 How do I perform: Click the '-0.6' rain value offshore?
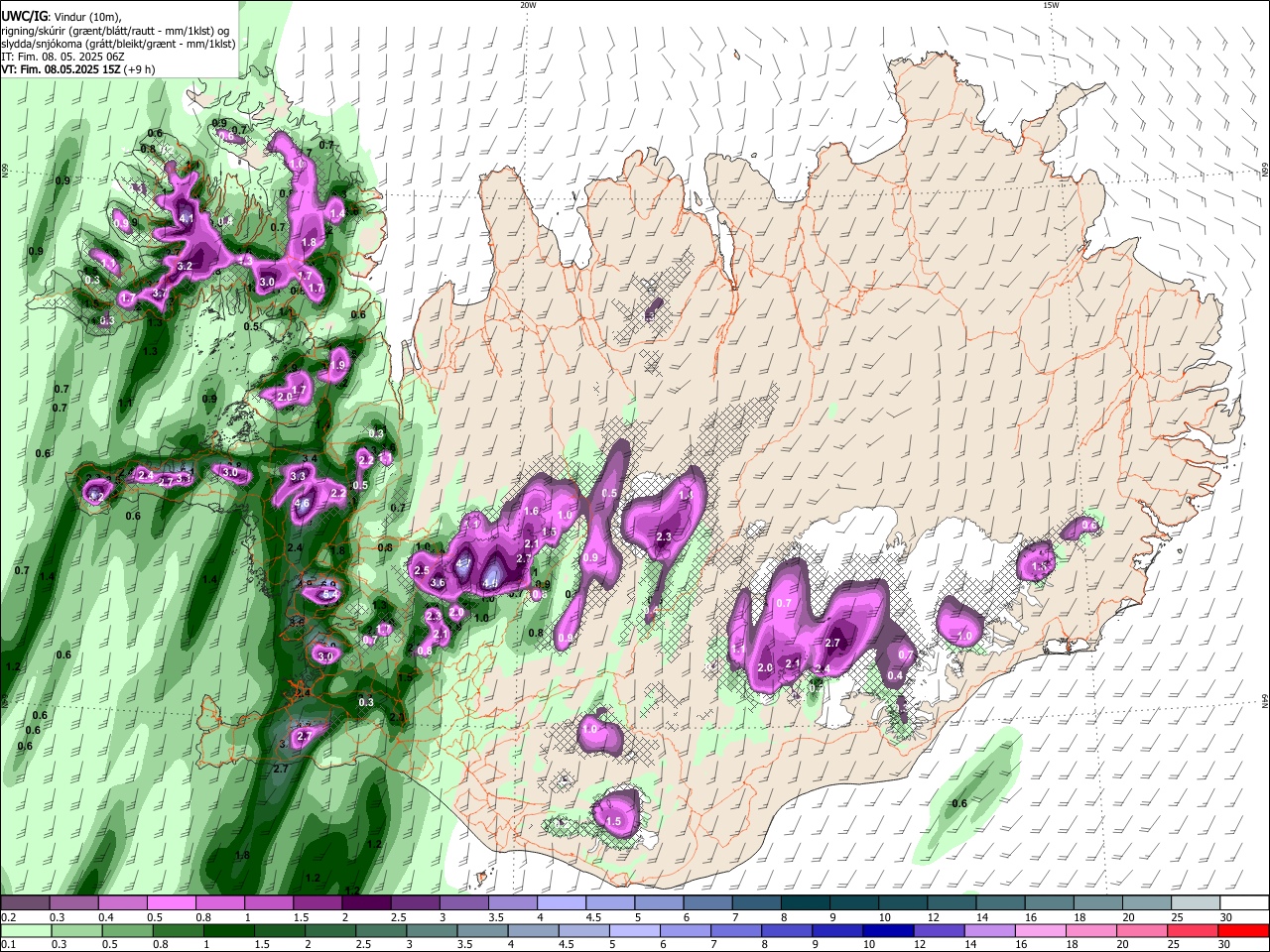coord(958,803)
